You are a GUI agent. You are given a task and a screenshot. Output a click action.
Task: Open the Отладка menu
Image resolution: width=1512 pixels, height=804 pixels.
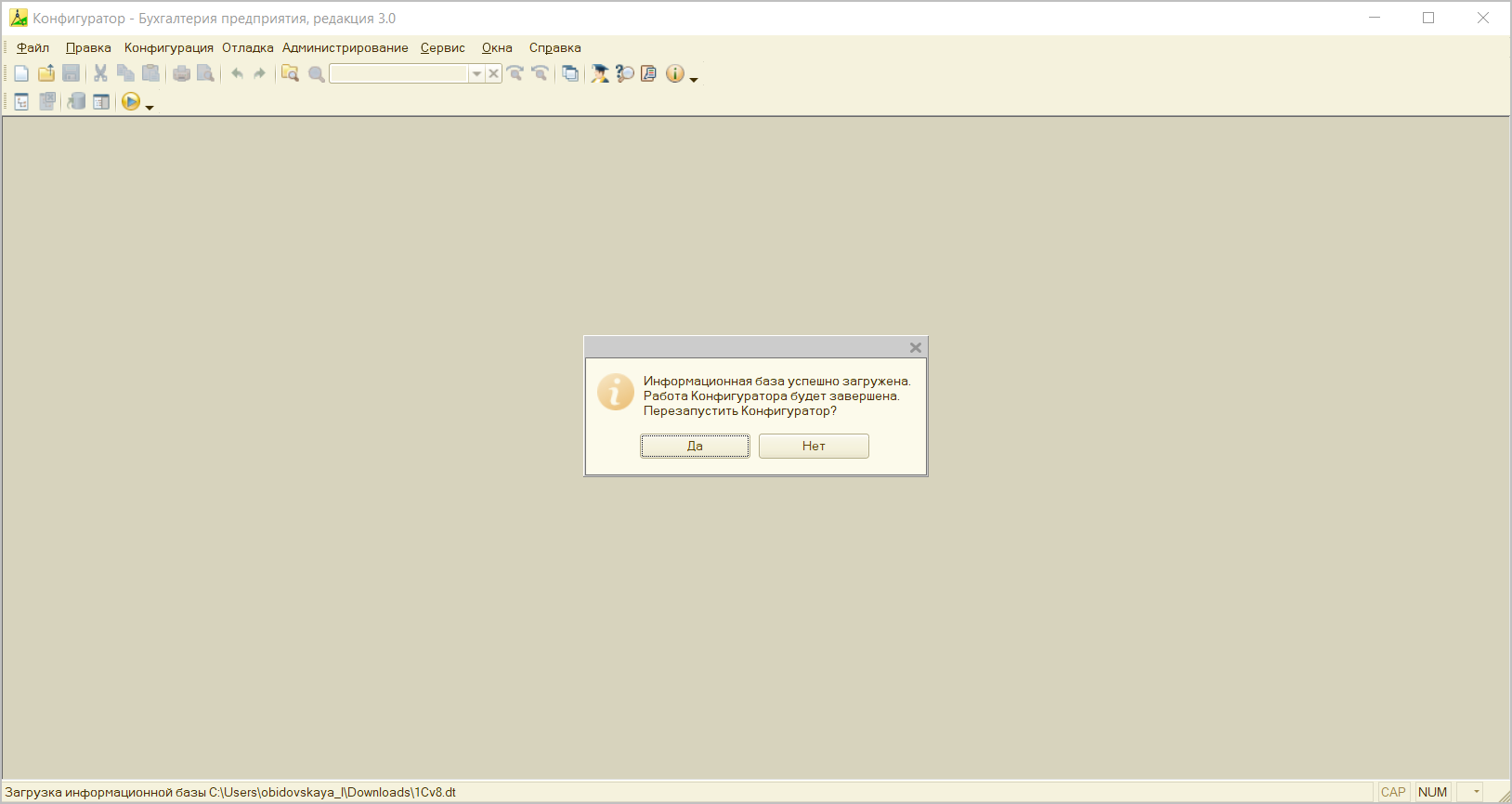(x=248, y=47)
